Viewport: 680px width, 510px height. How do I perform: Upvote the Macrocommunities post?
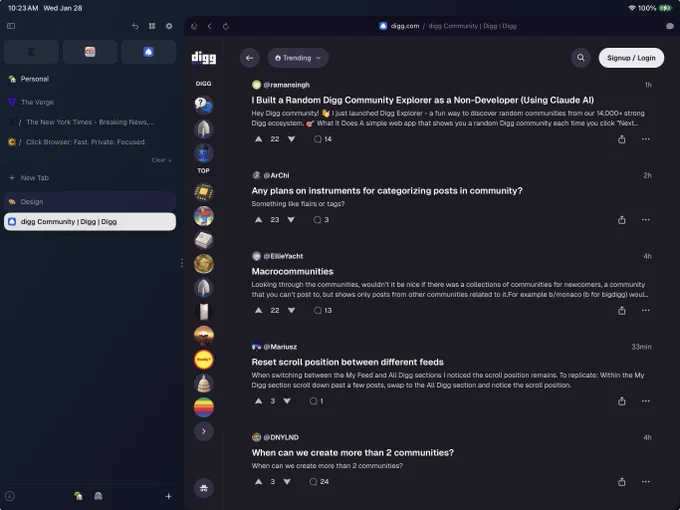point(258,311)
